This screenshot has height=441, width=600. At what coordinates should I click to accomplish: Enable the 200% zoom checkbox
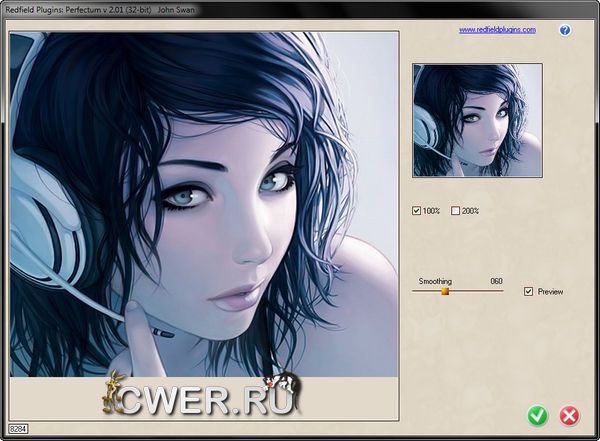(456, 211)
